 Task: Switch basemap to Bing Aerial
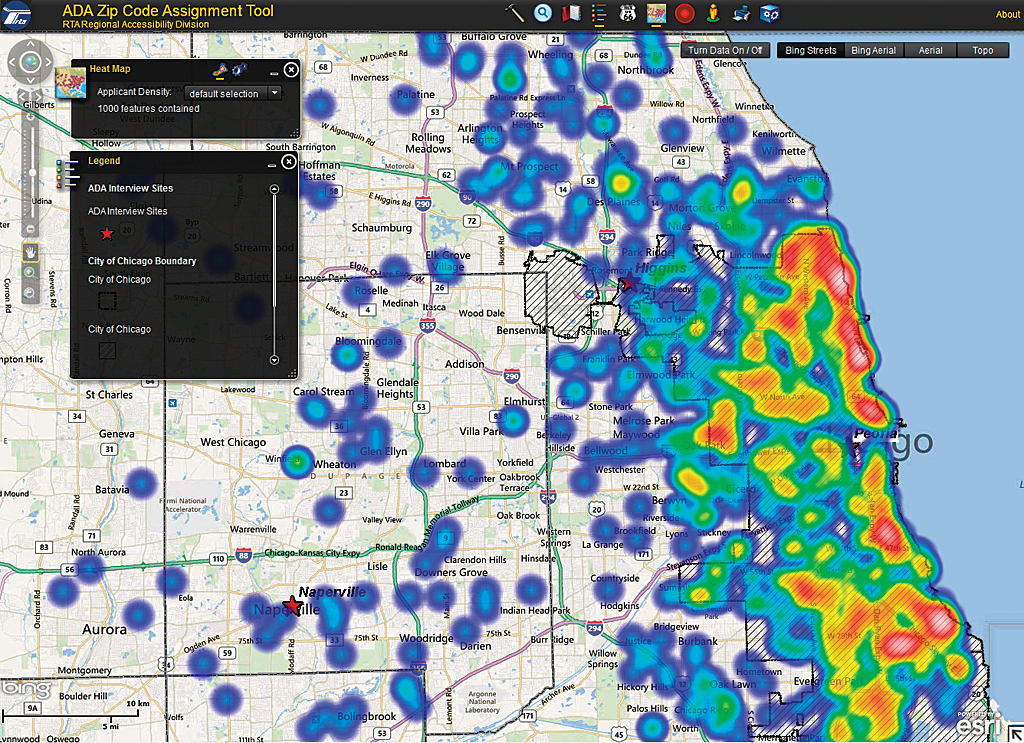point(874,50)
